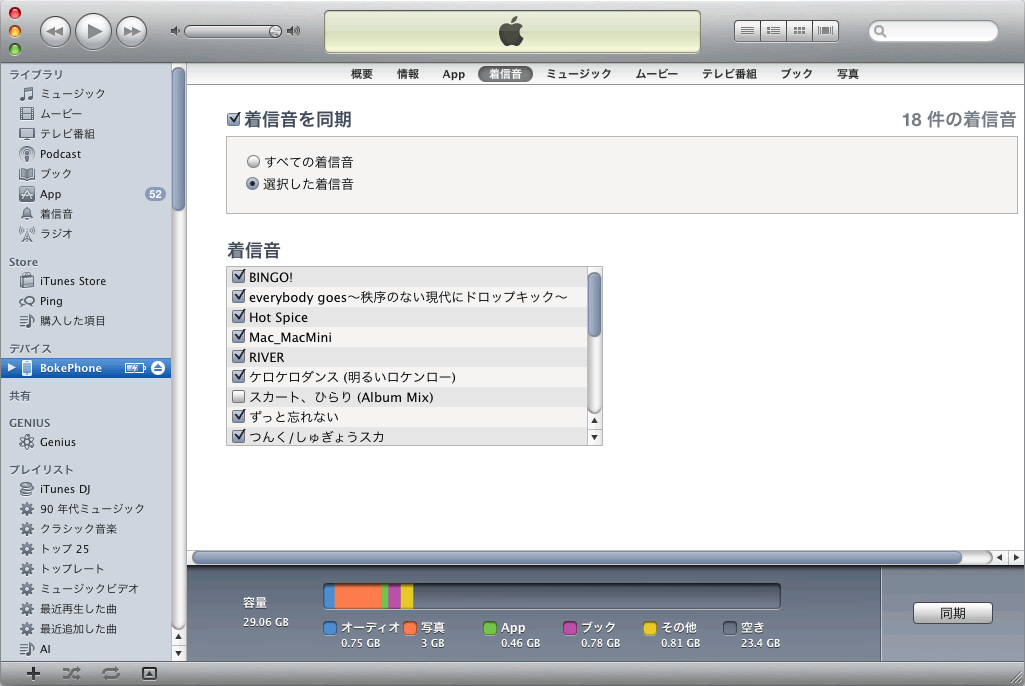Image resolution: width=1025 pixels, height=686 pixels.
Task: Show artwork viewer button at bottom
Action: (149, 674)
